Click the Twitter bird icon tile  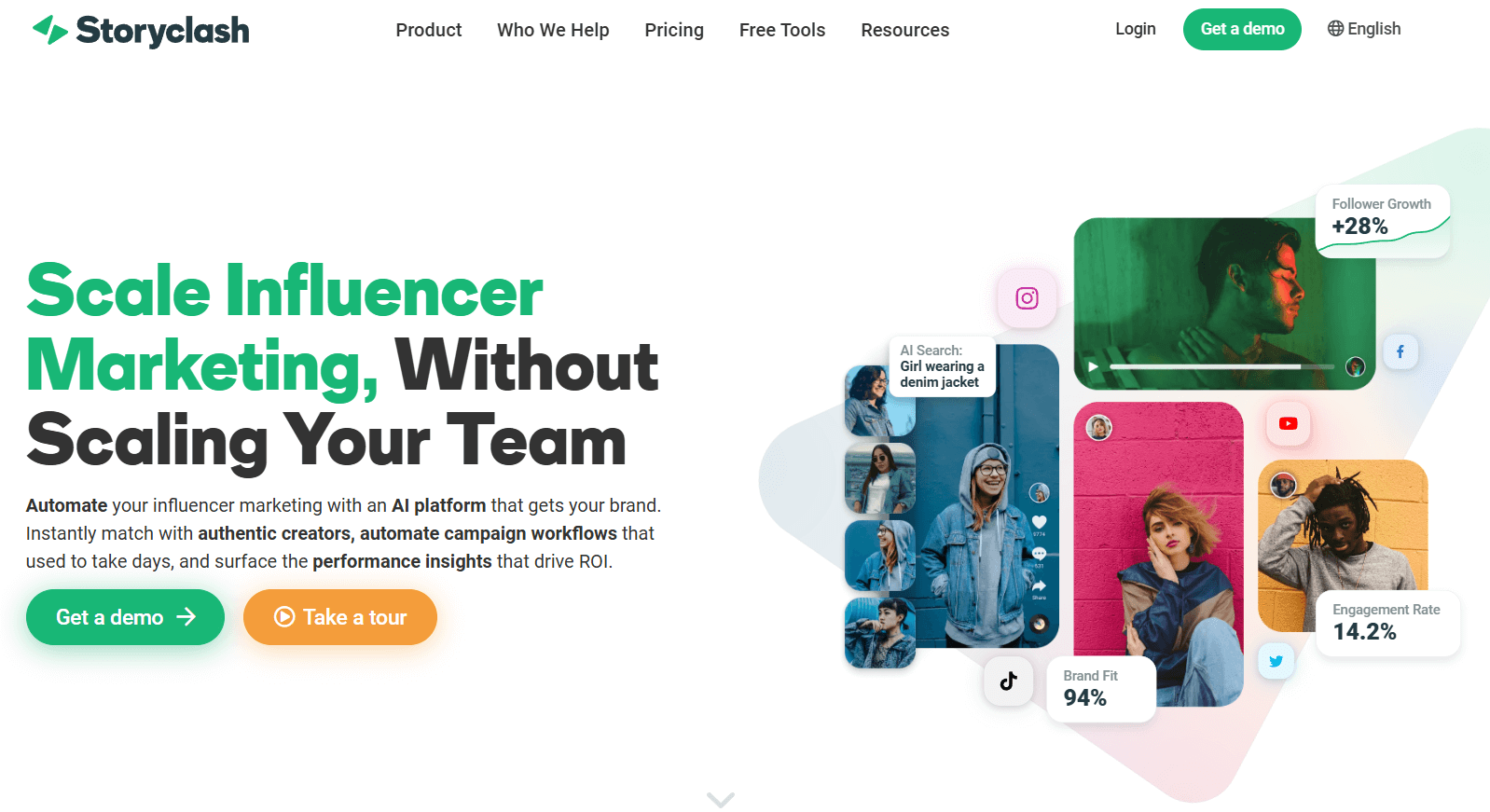(1276, 661)
